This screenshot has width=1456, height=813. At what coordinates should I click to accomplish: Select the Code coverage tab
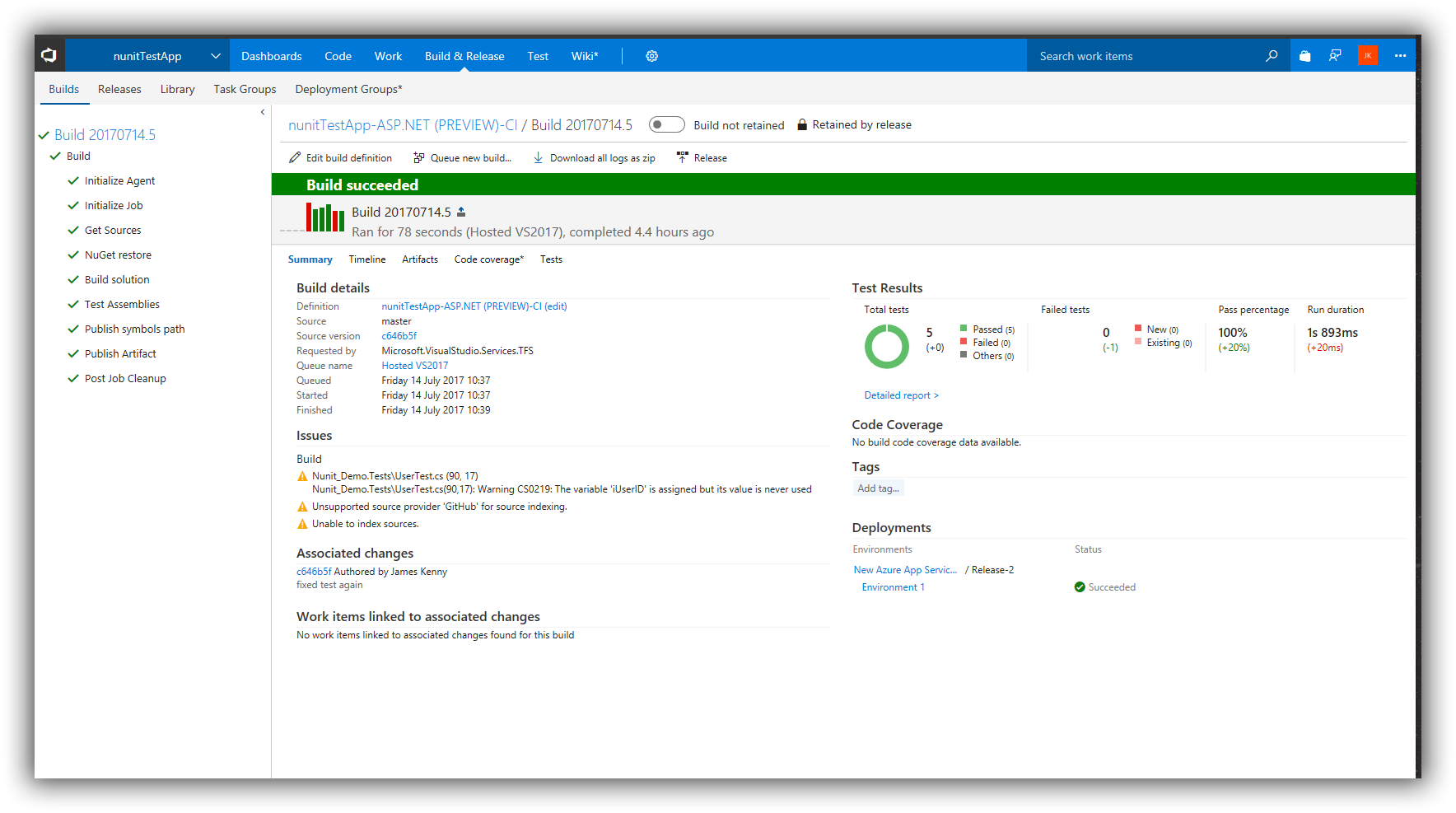coord(489,259)
